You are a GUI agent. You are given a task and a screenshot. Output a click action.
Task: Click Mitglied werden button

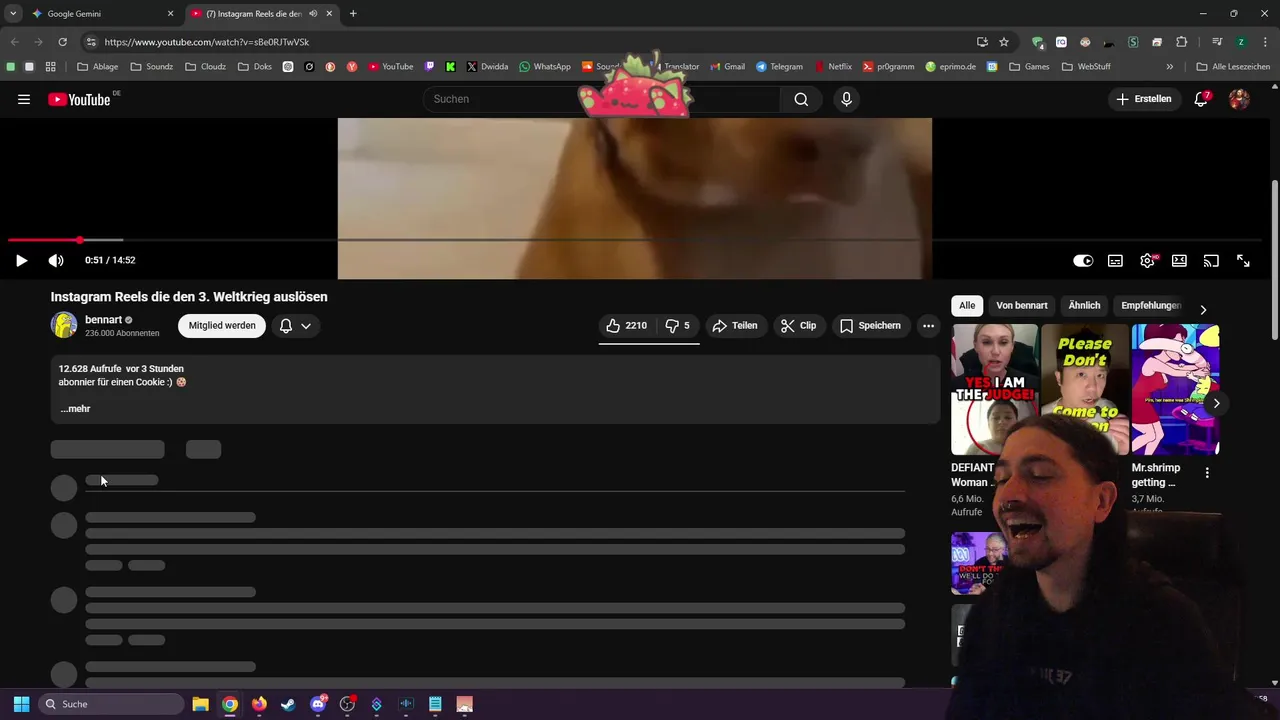coord(222,325)
